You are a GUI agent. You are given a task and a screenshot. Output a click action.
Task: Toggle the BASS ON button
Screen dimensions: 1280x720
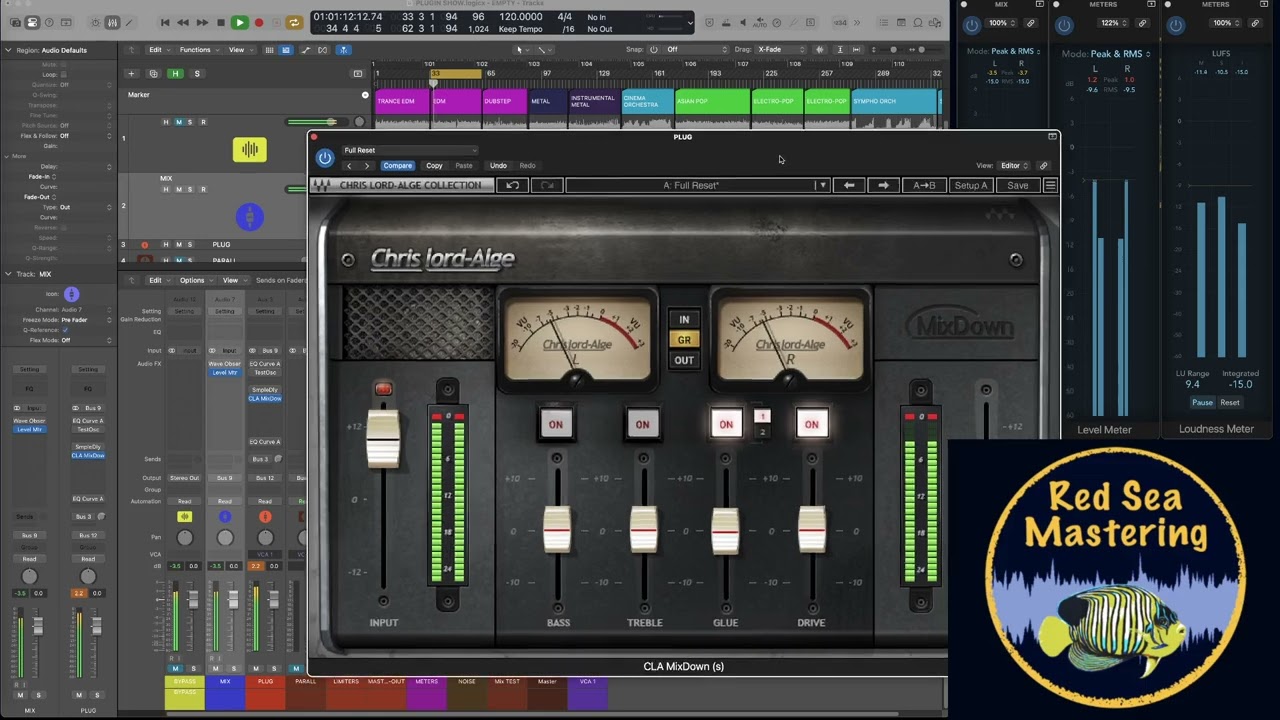pos(556,424)
